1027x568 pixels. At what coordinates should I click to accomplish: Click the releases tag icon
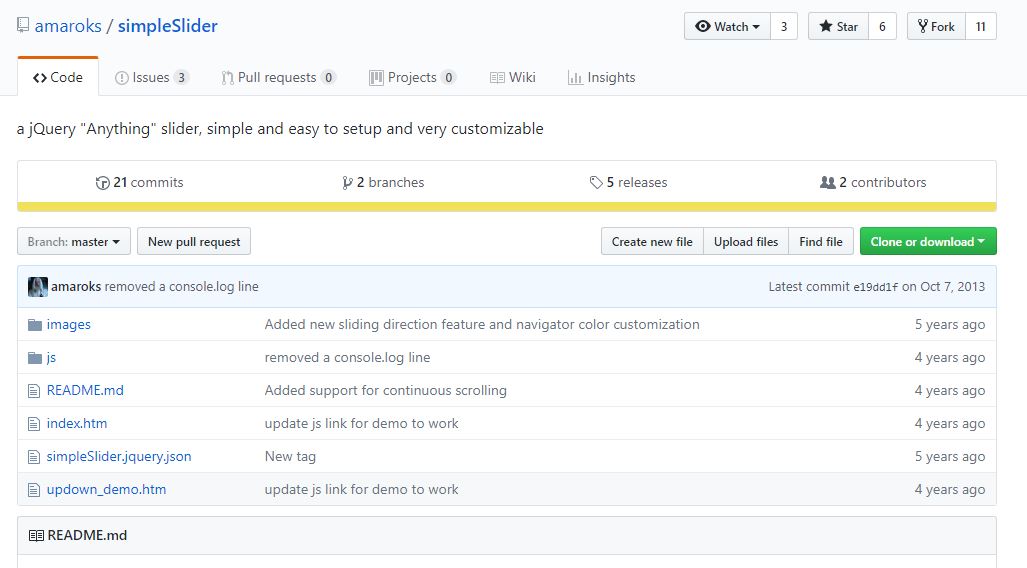pos(595,183)
